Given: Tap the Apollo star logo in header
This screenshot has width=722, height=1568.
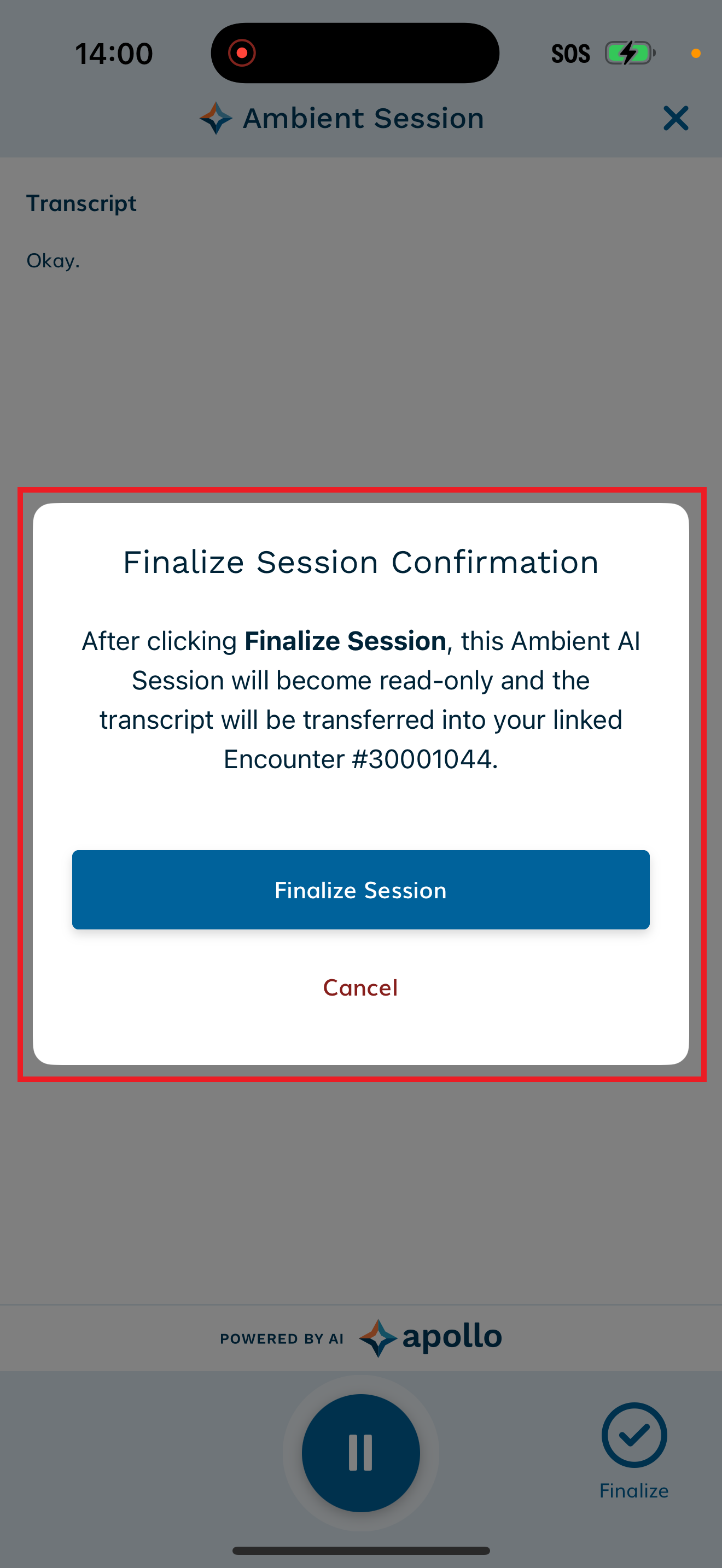Looking at the screenshot, I should pyautogui.click(x=216, y=118).
